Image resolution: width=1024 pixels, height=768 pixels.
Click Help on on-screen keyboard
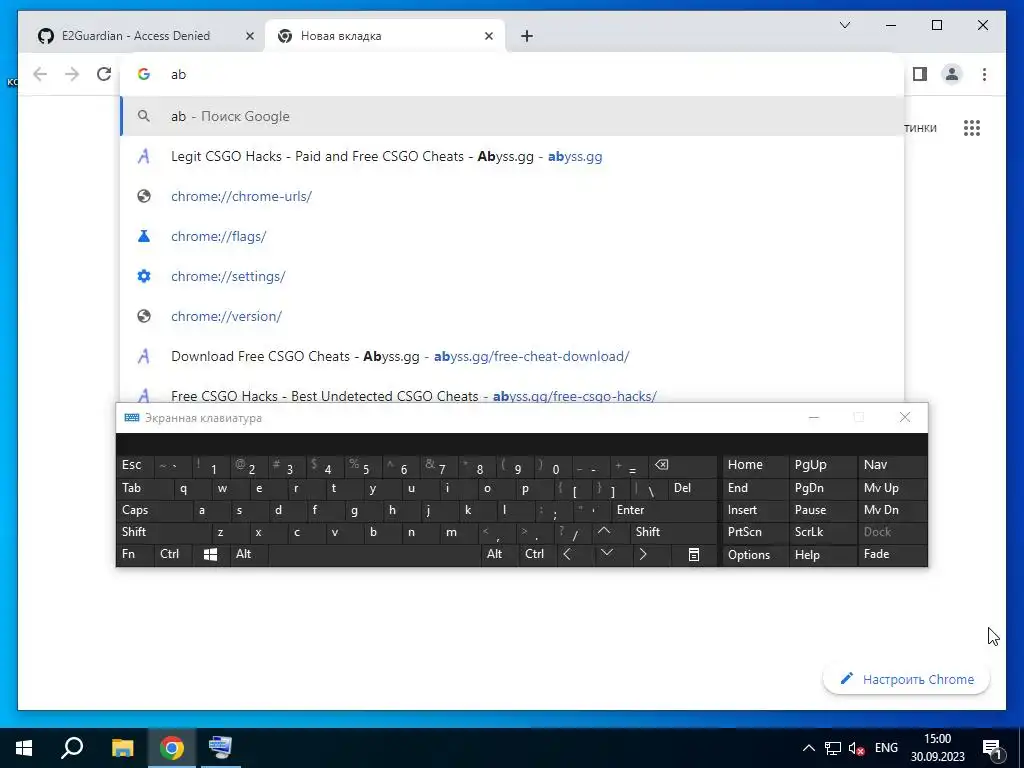[822, 554]
